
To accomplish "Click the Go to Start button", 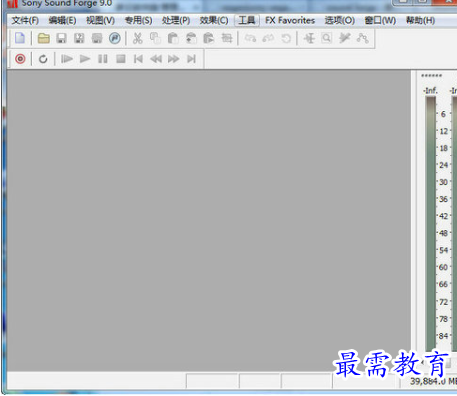I will point(138,59).
